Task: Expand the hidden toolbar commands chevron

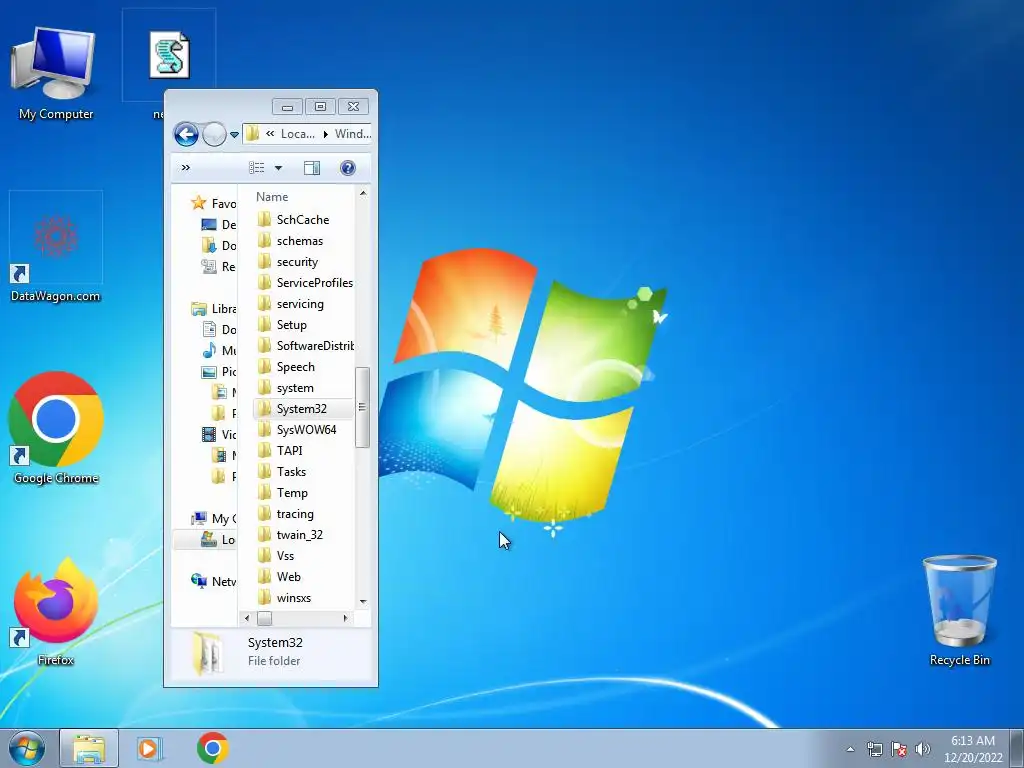Action: (185, 168)
